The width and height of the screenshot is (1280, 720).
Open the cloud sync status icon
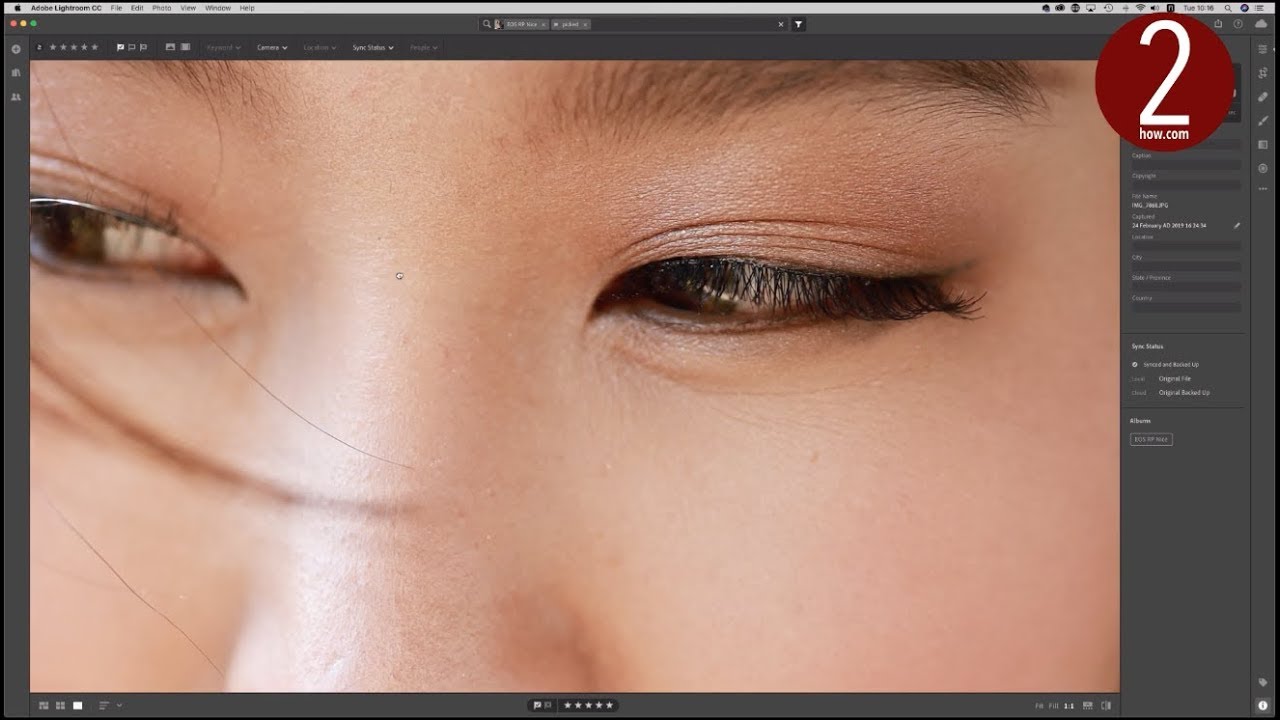(x=1261, y=24)
